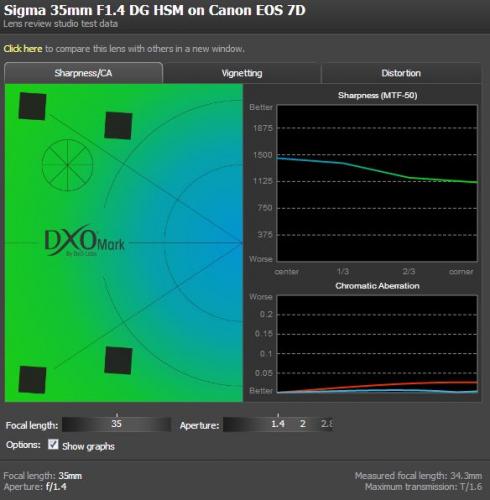490x500 pixels.
Task: Click the 'Measured focal length: 34.3mm' text
Action: 418,476
